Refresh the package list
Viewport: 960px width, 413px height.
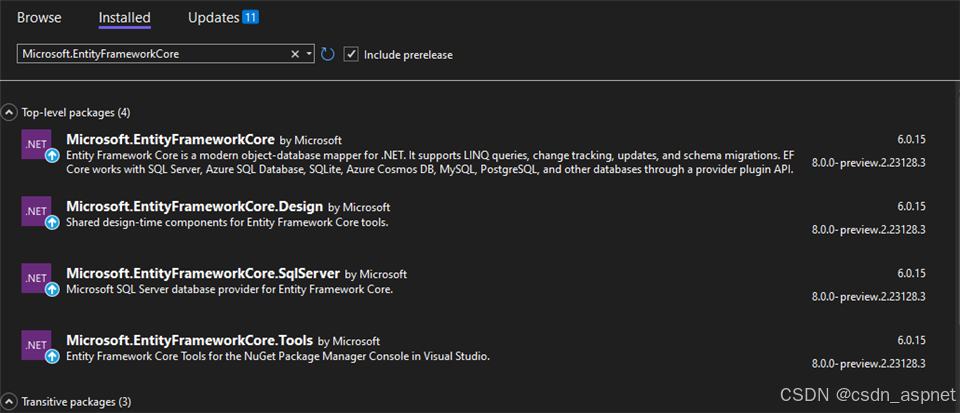tap(328, 54)
